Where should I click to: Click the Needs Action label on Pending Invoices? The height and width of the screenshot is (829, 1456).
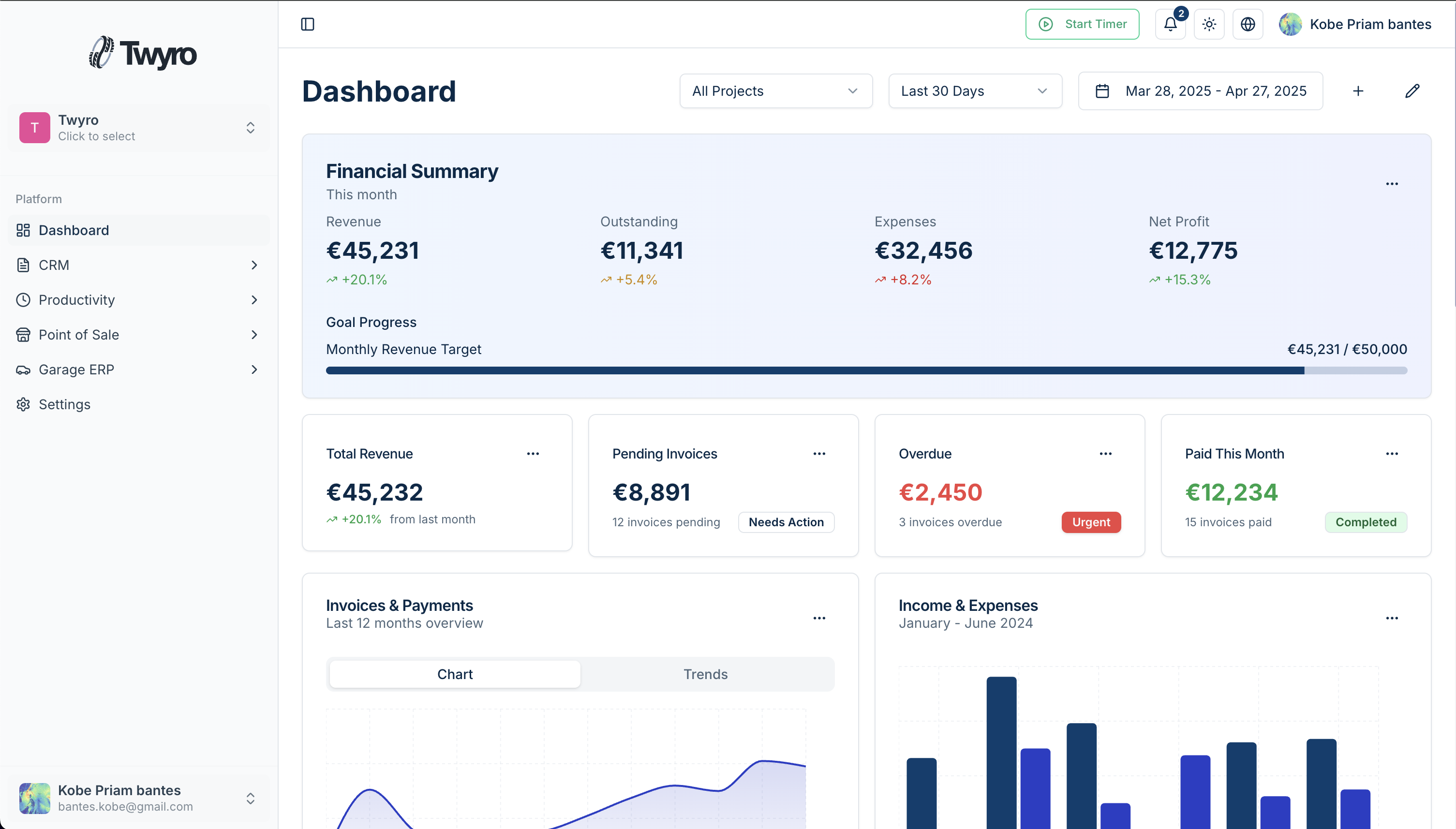[786, 521]
